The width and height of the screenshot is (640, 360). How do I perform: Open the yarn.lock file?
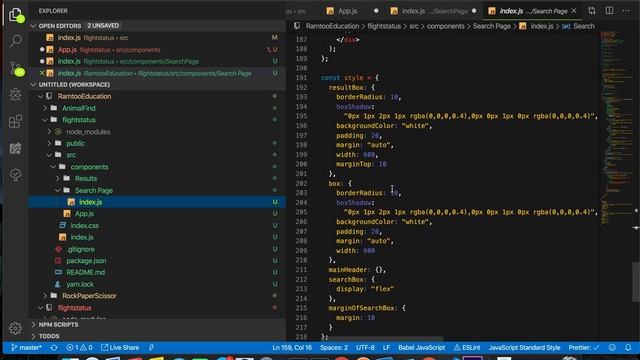pyautogui.click(x=157, y=284)
